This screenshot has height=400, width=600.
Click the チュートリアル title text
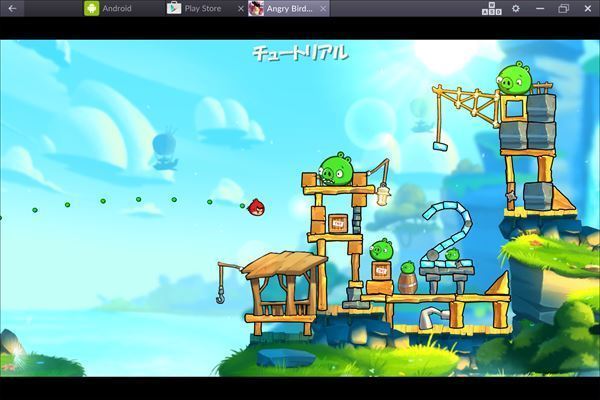tap(300, 53)
